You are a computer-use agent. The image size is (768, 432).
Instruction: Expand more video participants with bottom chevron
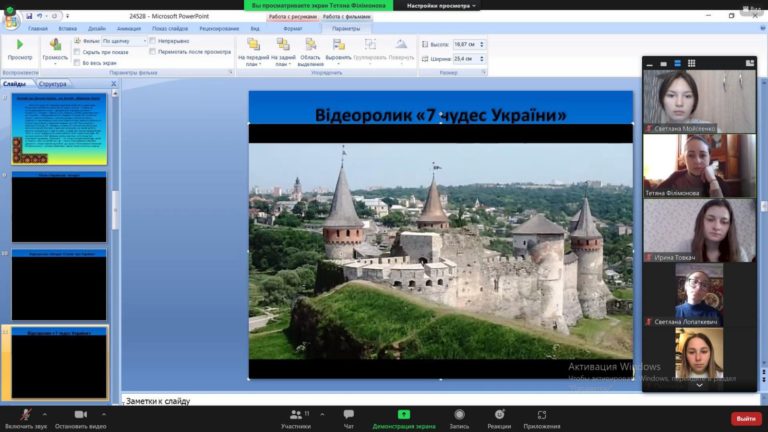[x=699, y=385]
